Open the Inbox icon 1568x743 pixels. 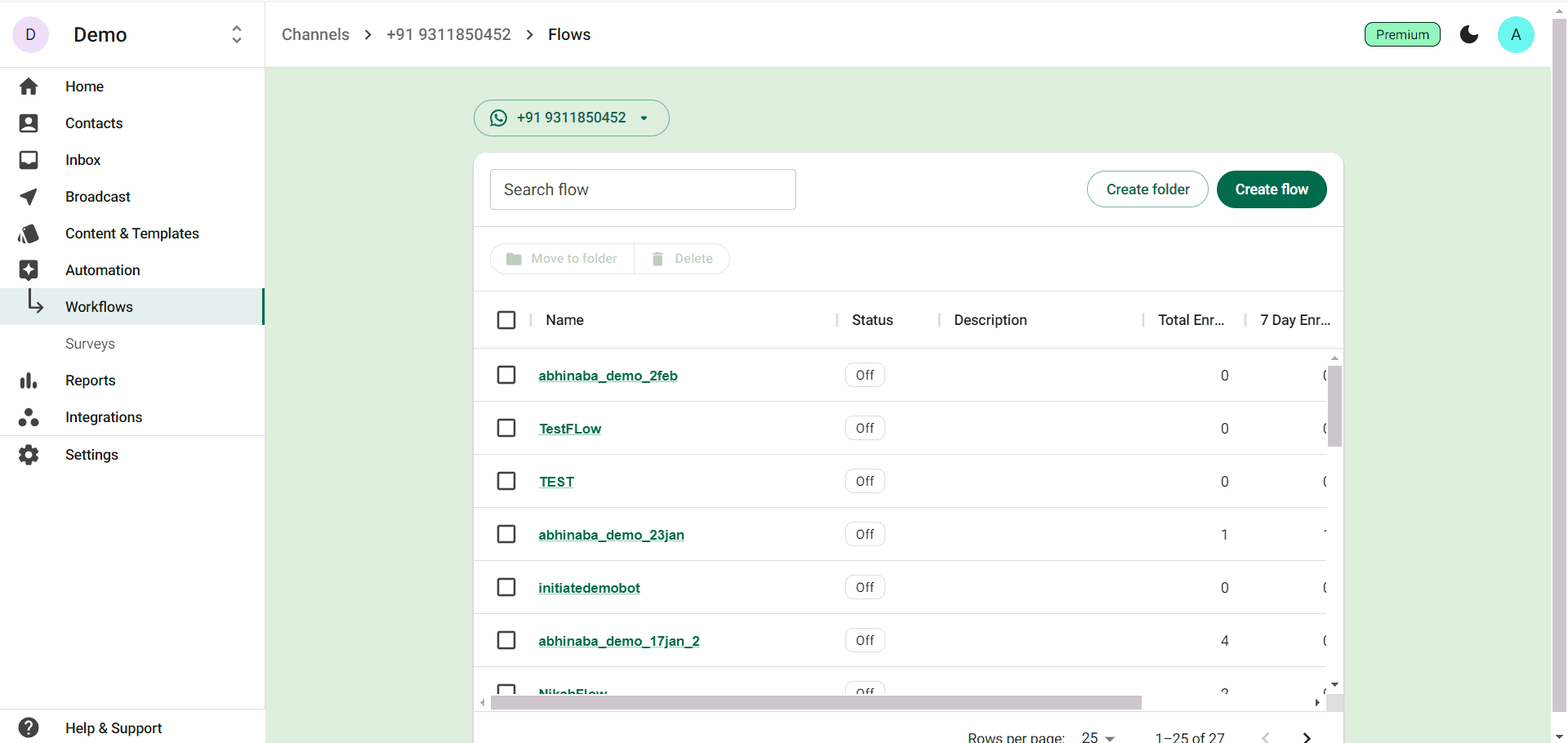(x=29, y=160)
